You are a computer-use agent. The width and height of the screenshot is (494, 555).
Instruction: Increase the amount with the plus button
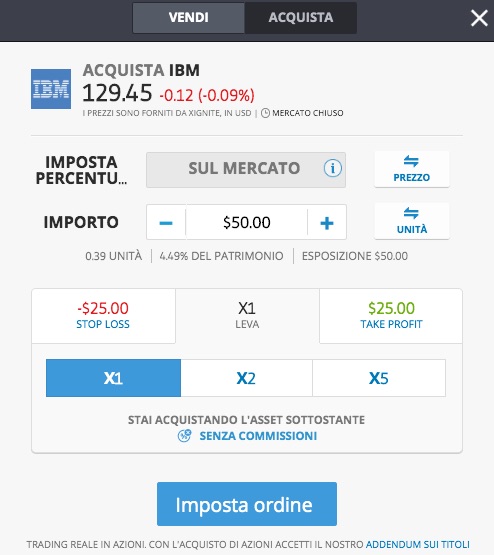coord(327,223)
